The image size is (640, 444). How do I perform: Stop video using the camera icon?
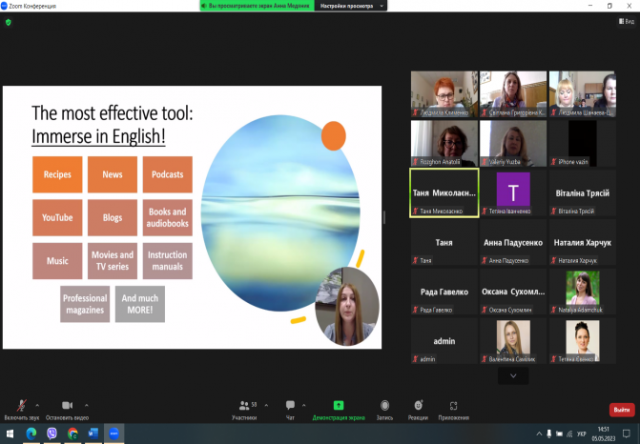coord(67,405)
